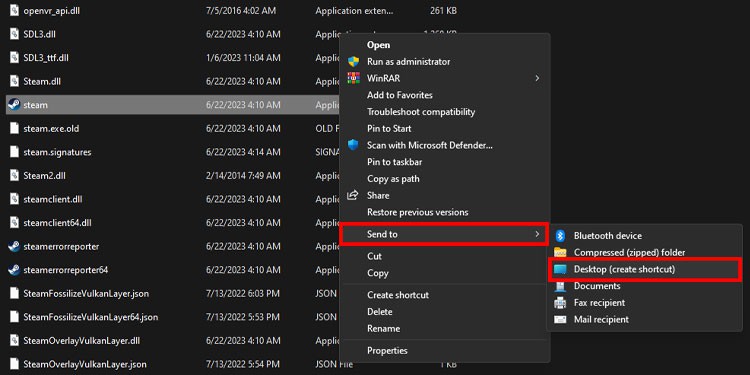Click the Fax recipient icon

tap(560, 303)
